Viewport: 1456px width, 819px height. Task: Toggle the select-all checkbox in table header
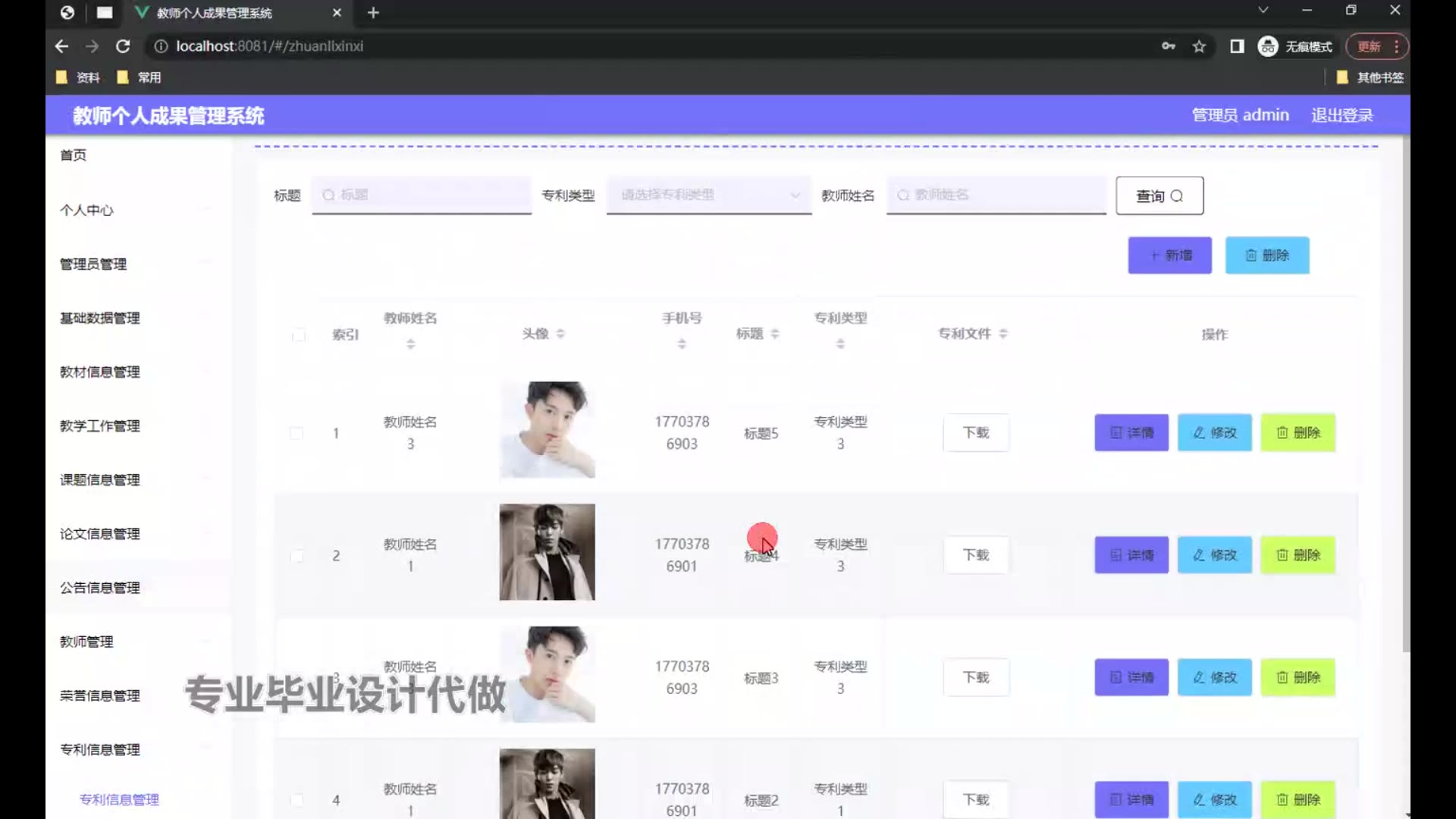pos(299,335)
